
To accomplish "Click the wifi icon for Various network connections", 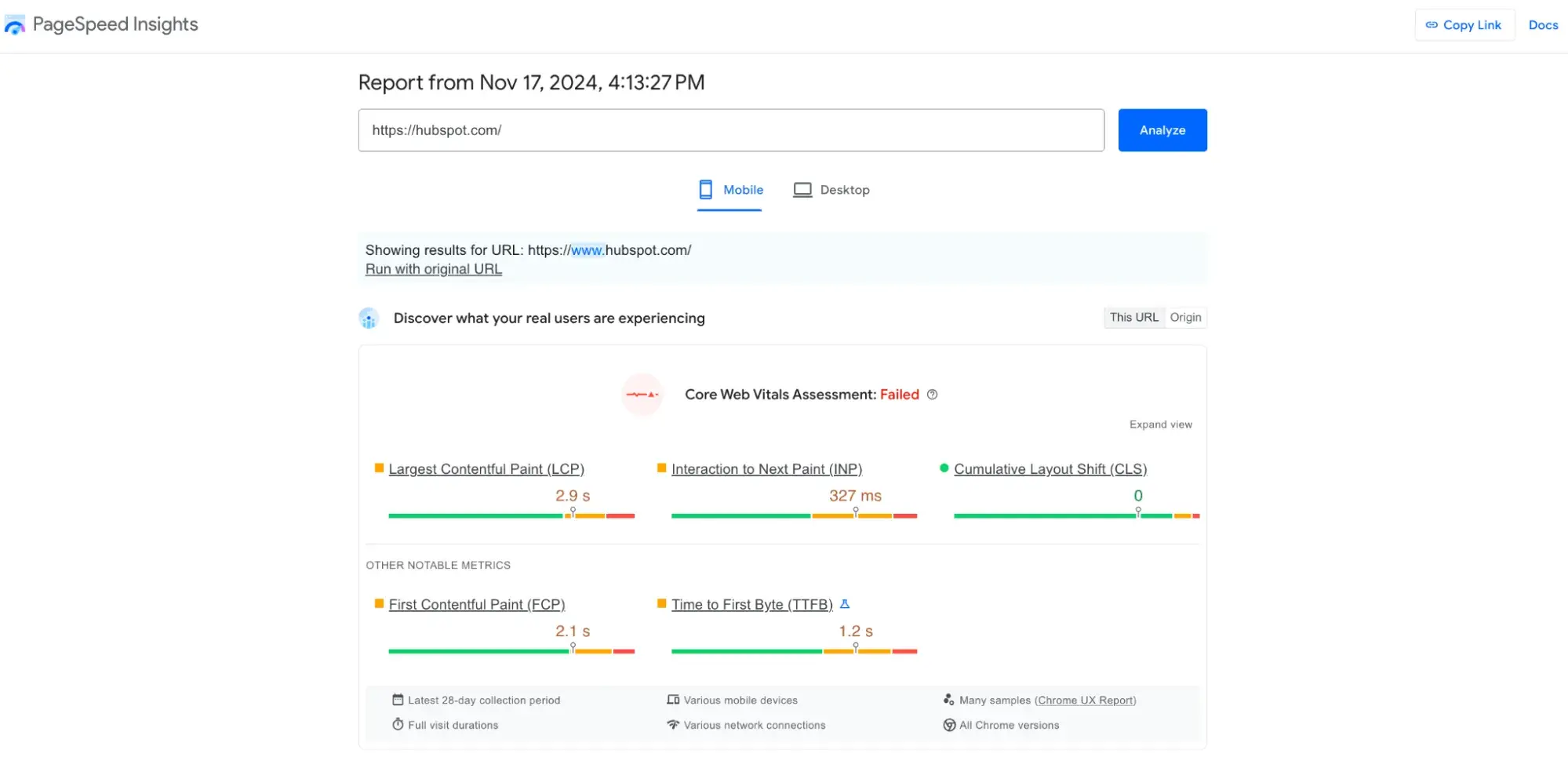I will pyautogui.click(x=673, y=725).
